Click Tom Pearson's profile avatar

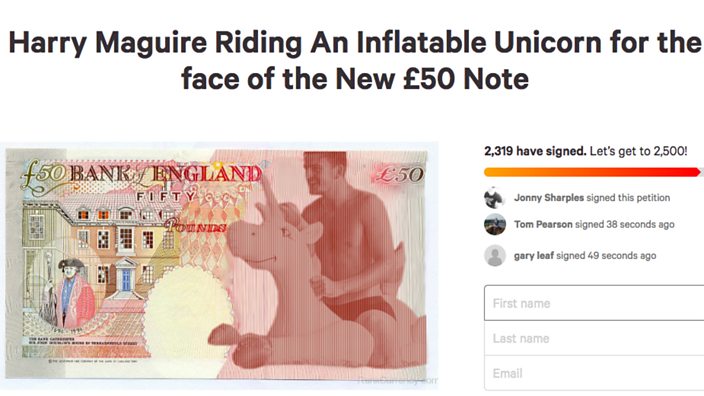click(x=495, y=224)
